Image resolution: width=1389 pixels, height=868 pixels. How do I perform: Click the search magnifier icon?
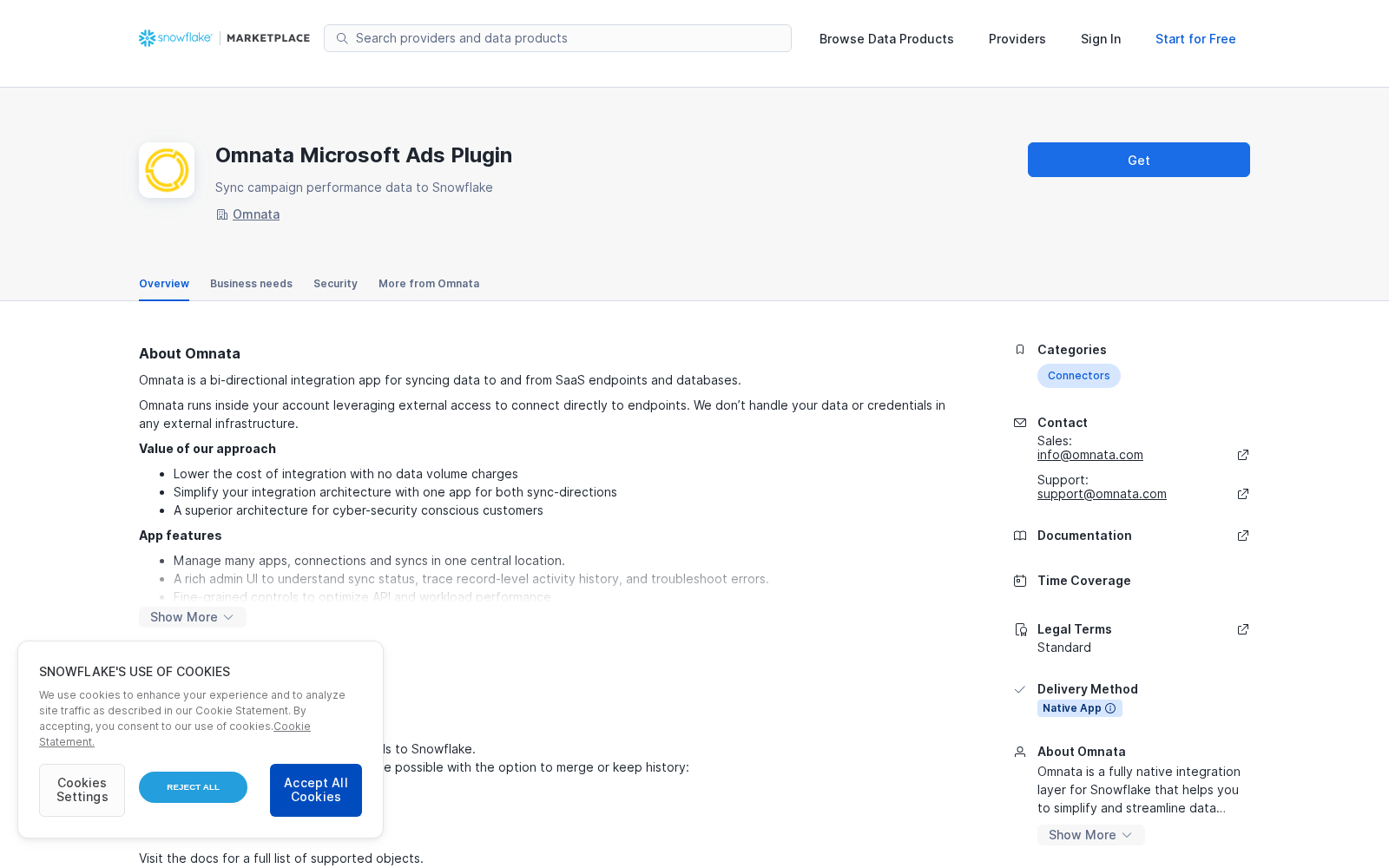(x=342, y=38)
